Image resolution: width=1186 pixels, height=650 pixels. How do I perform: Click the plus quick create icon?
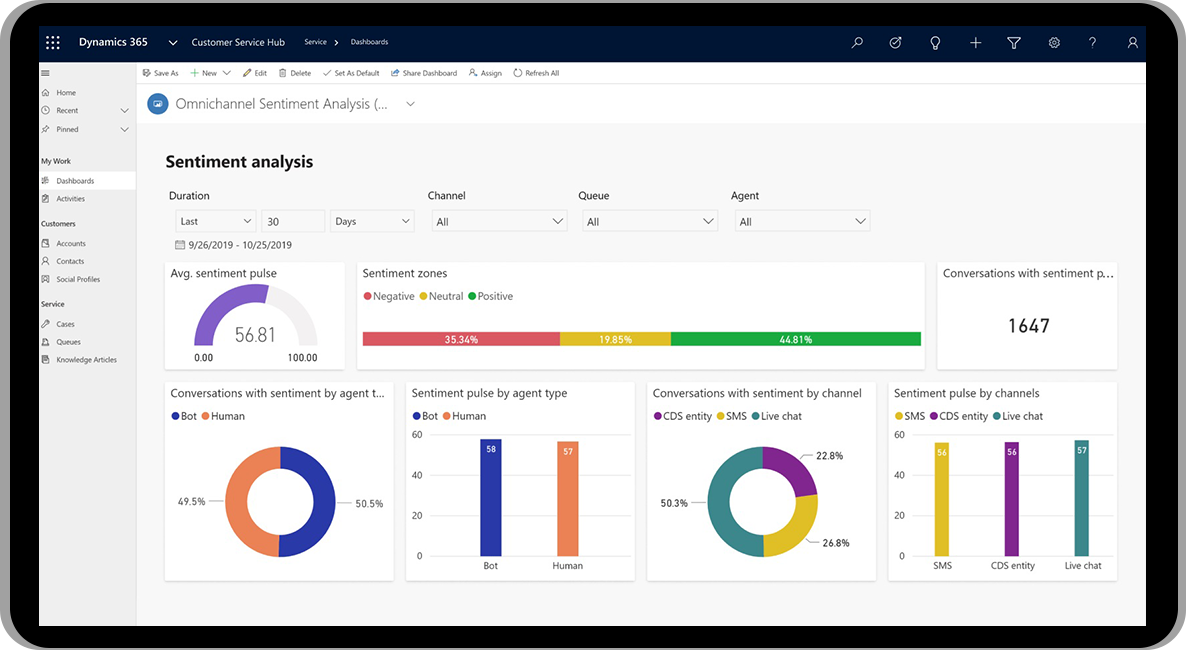pos(976,42)
